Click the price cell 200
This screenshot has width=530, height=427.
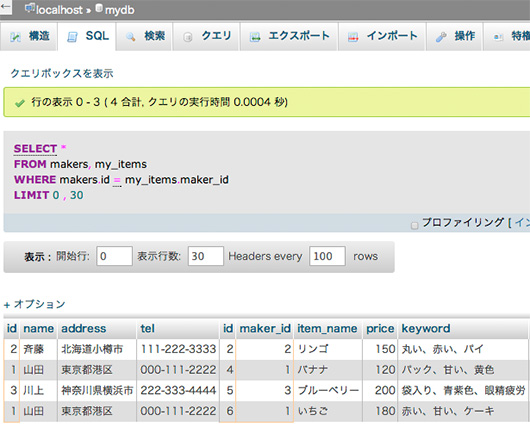click(x=380, y=390)
